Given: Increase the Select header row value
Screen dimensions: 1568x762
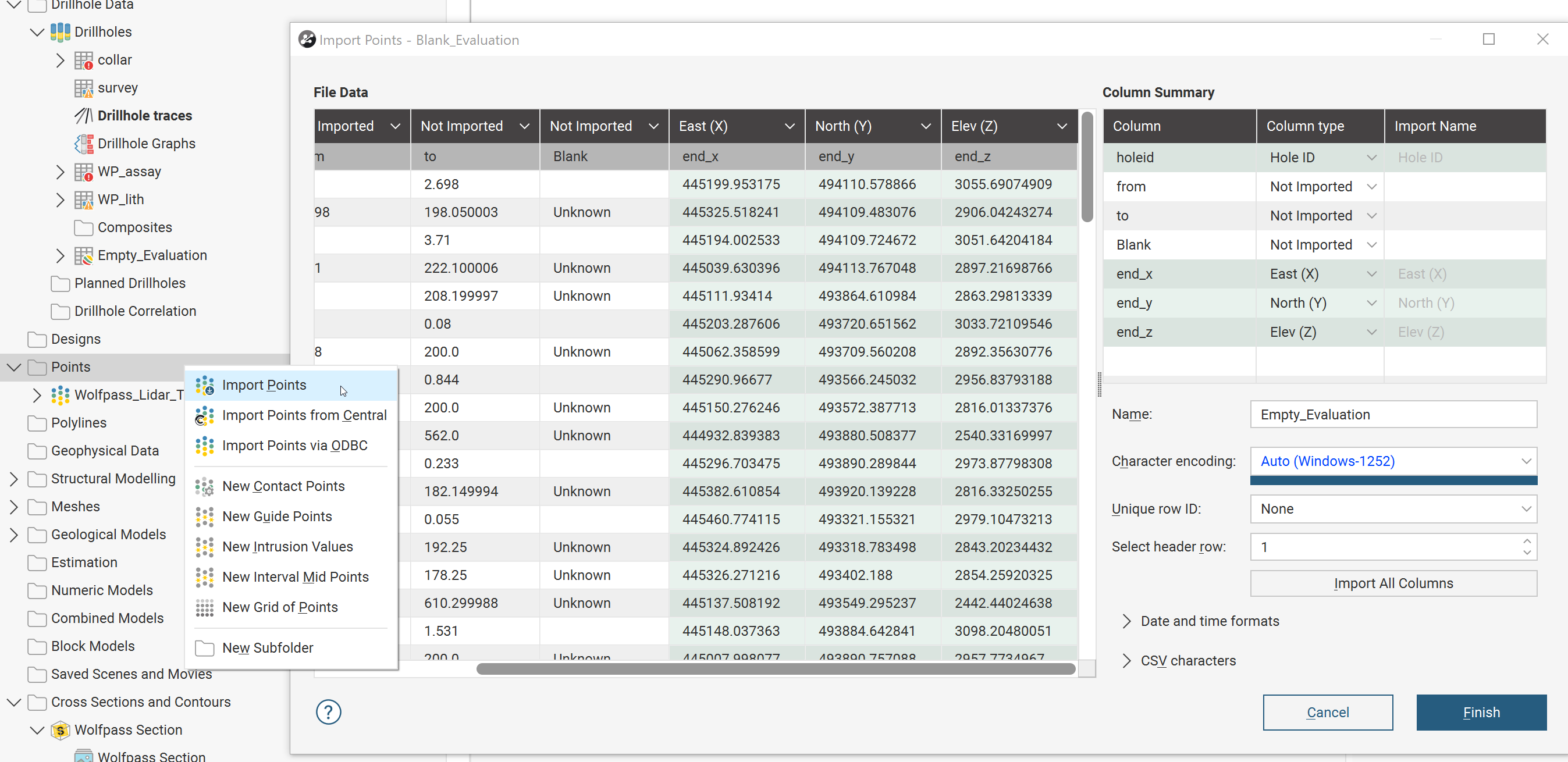Looking at the screenshot, I should [1527, 540].
